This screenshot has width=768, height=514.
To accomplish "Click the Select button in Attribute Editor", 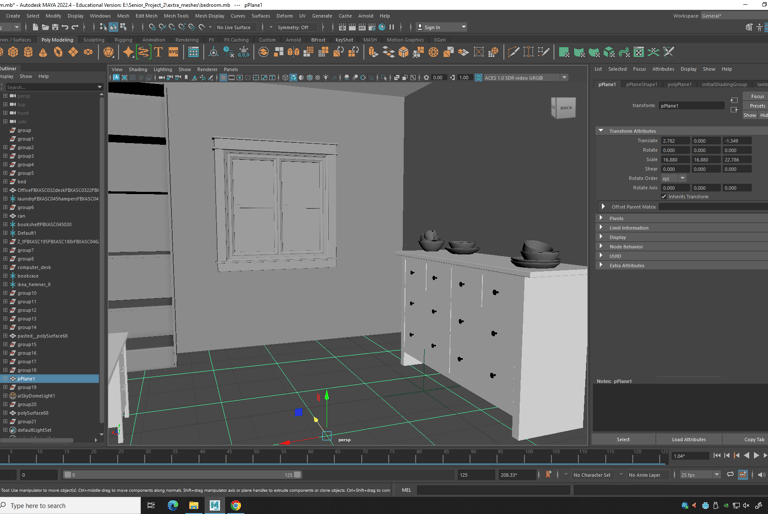I will tap(623, 440).
